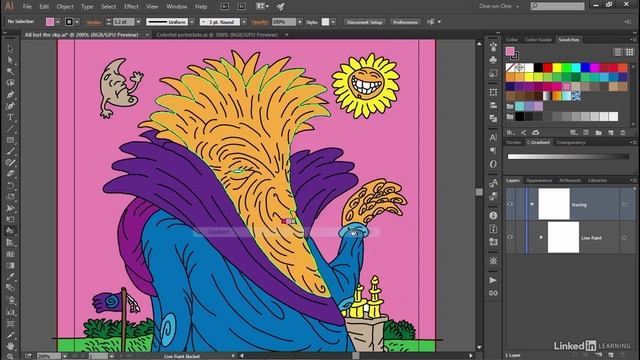
Task: Select the Magic Wand tool
Action: point(10,71)
